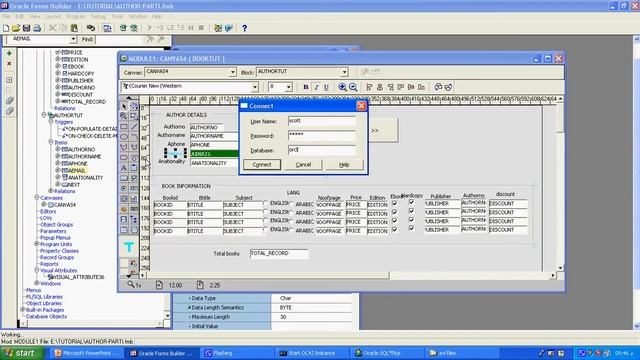Click the blue question mark Help icon
640x360 pixels.
point(244,28)
